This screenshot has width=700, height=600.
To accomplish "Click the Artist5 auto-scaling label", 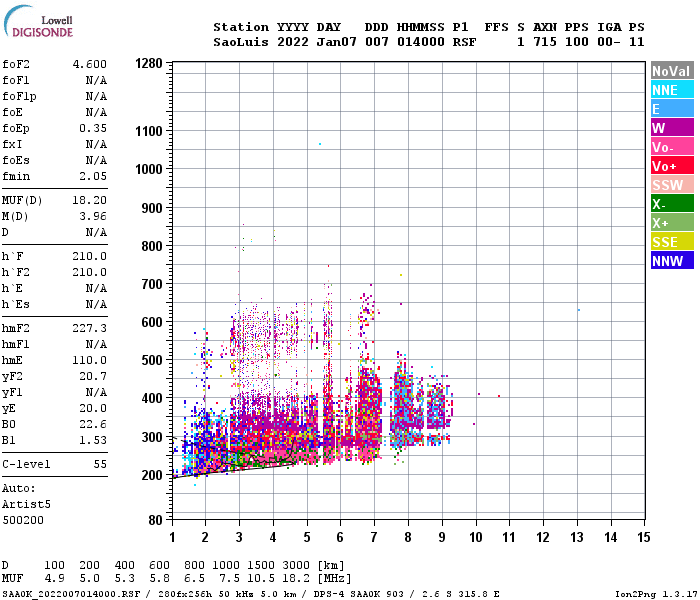I will click(26, 504).
